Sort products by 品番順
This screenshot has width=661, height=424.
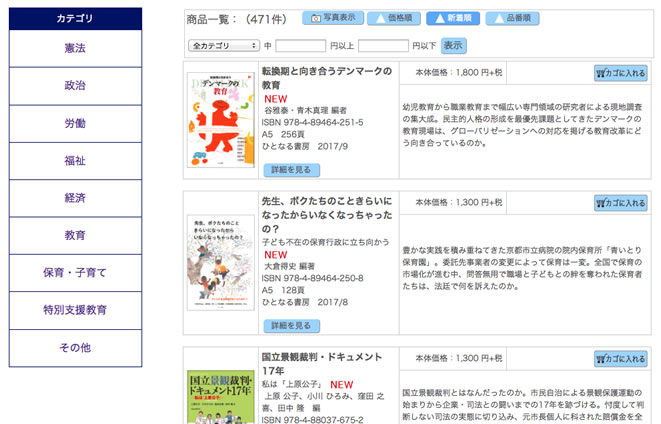(513, 18)
